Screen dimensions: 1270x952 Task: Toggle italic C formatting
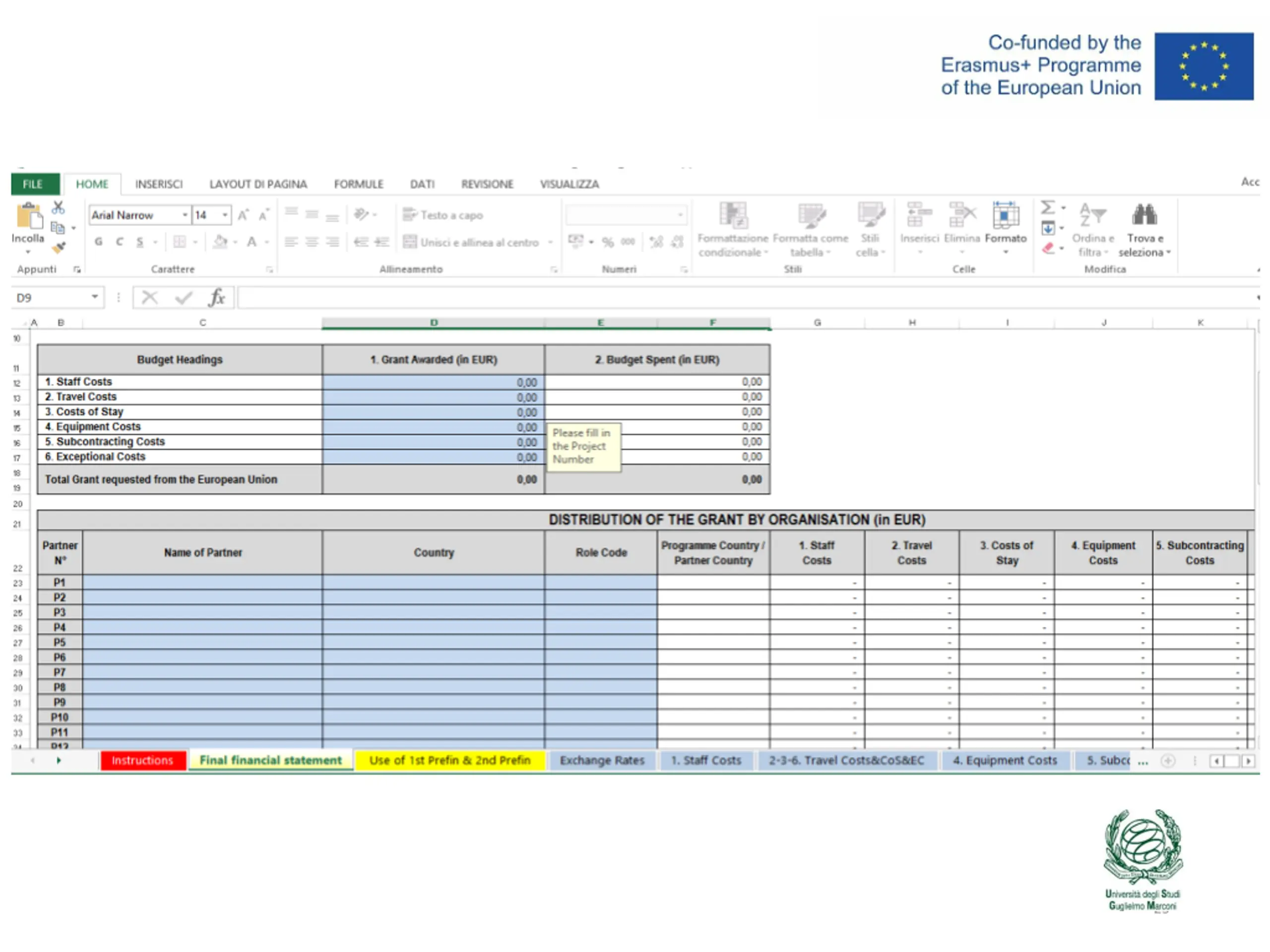pos(120,241)
